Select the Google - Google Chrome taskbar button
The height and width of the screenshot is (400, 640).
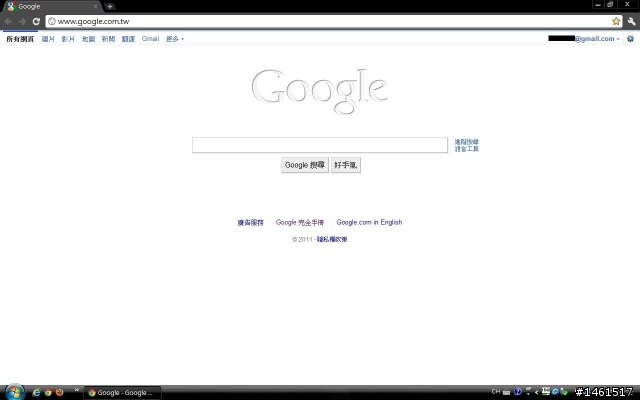122,393
